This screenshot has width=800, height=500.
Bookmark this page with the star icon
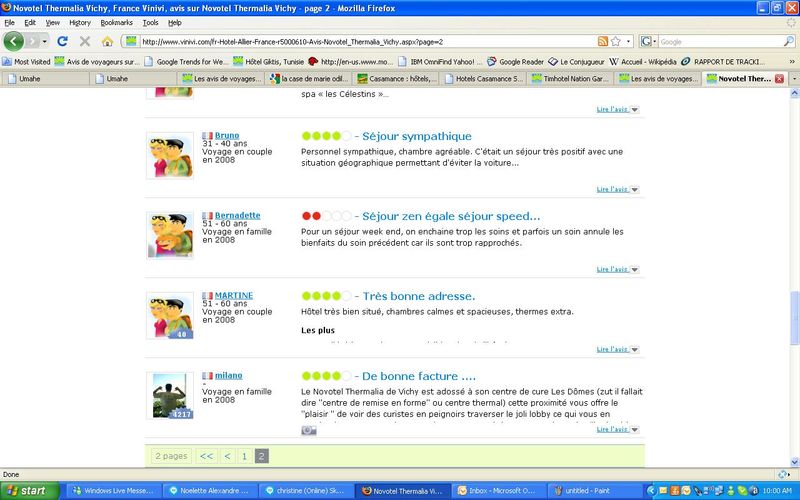(x=616, y=42)
